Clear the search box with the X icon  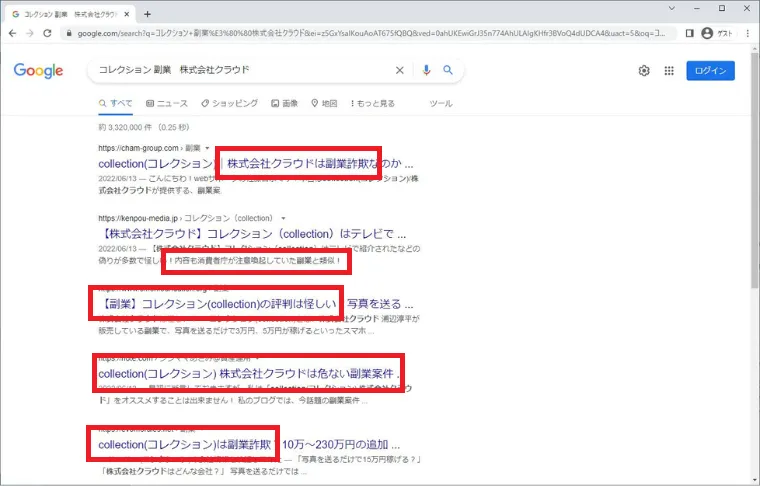tap(399, 70)
